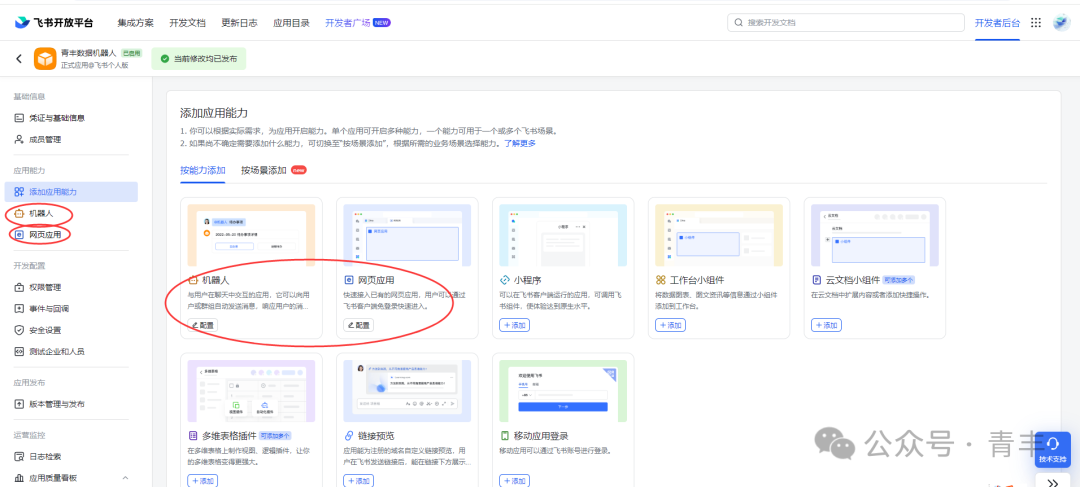The height and width of the screenshot is (487, 1080).
Task: Click the 当前修改均已发布 status badge
Action: click(x=198, y=59)
